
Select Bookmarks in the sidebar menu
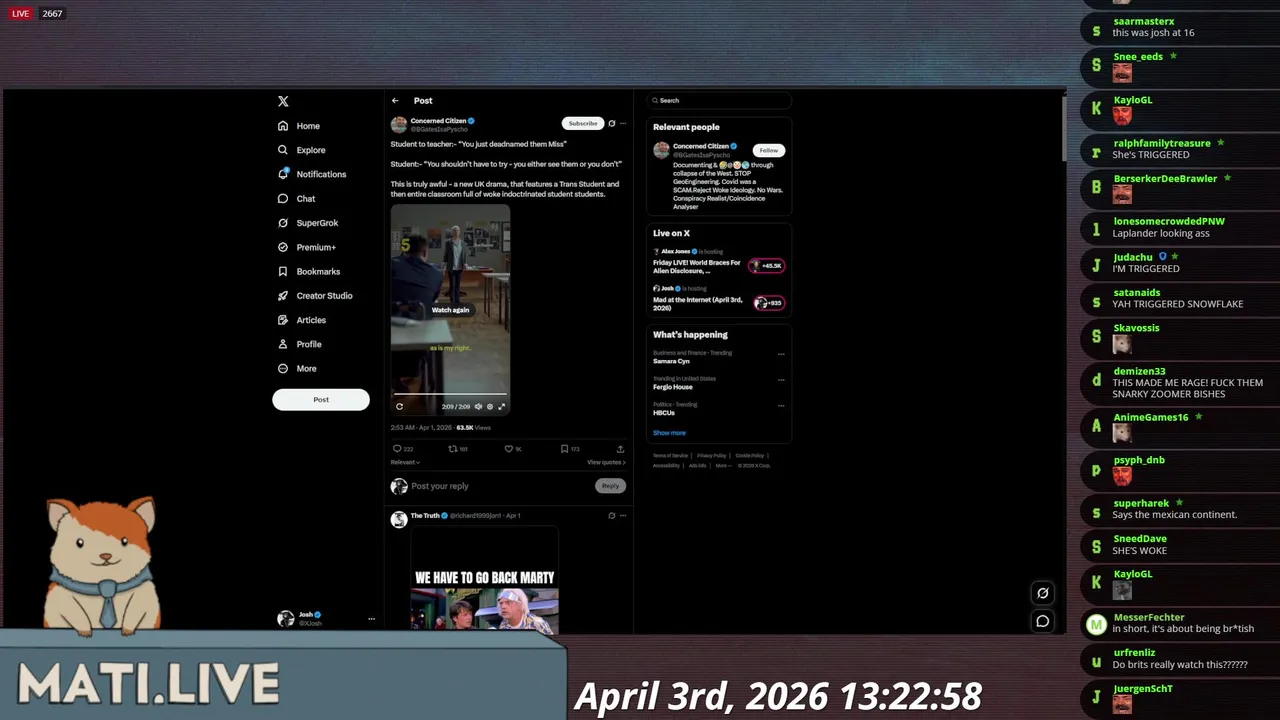click(318, 272)
